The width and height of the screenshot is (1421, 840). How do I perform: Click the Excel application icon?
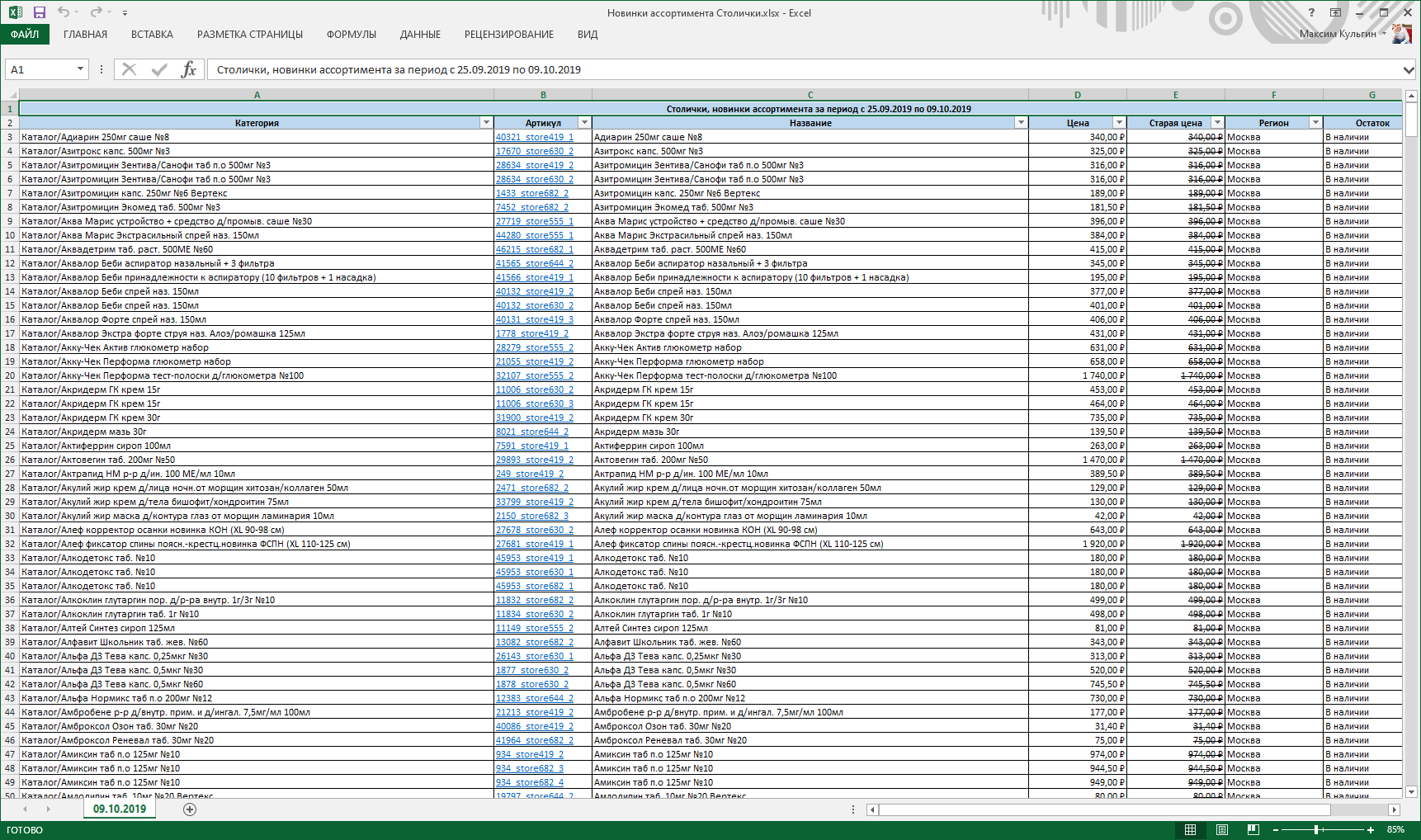[x=15, y=12]
